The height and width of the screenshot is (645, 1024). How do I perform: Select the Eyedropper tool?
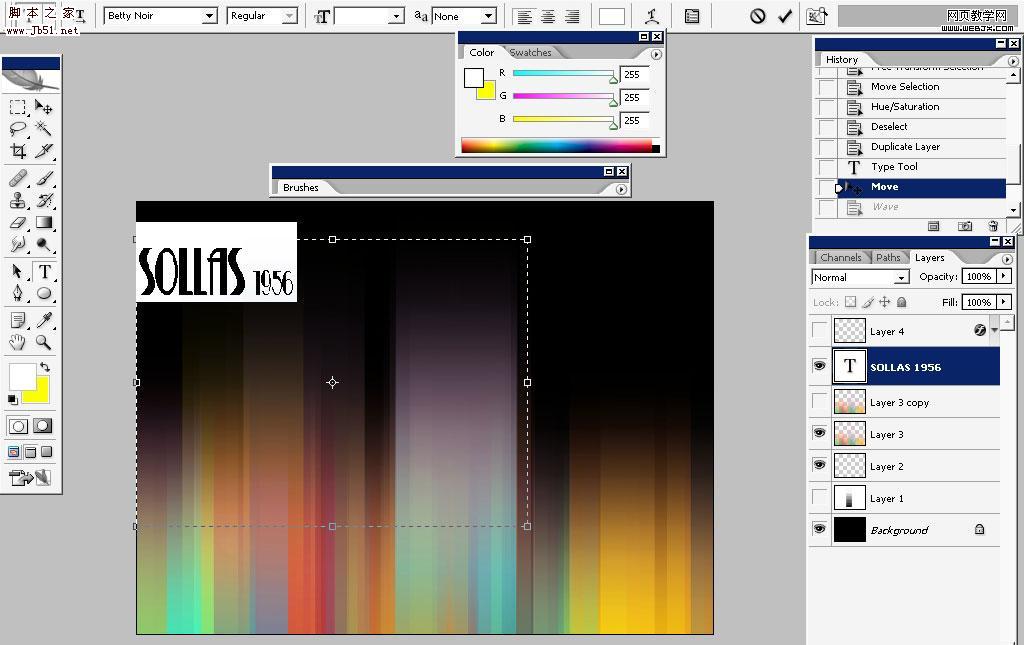(46, 320)
